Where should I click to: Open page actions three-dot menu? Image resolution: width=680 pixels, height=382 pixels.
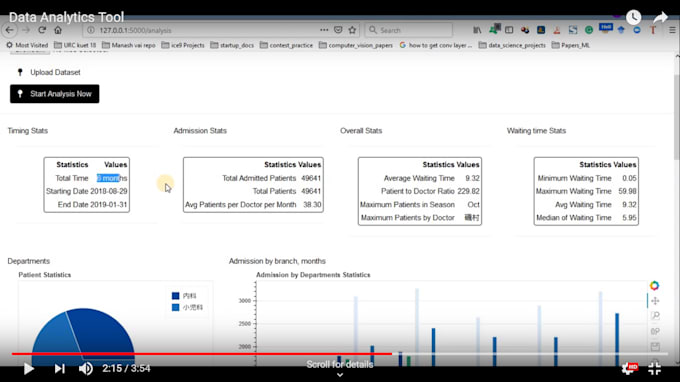(x=324, y=30)
